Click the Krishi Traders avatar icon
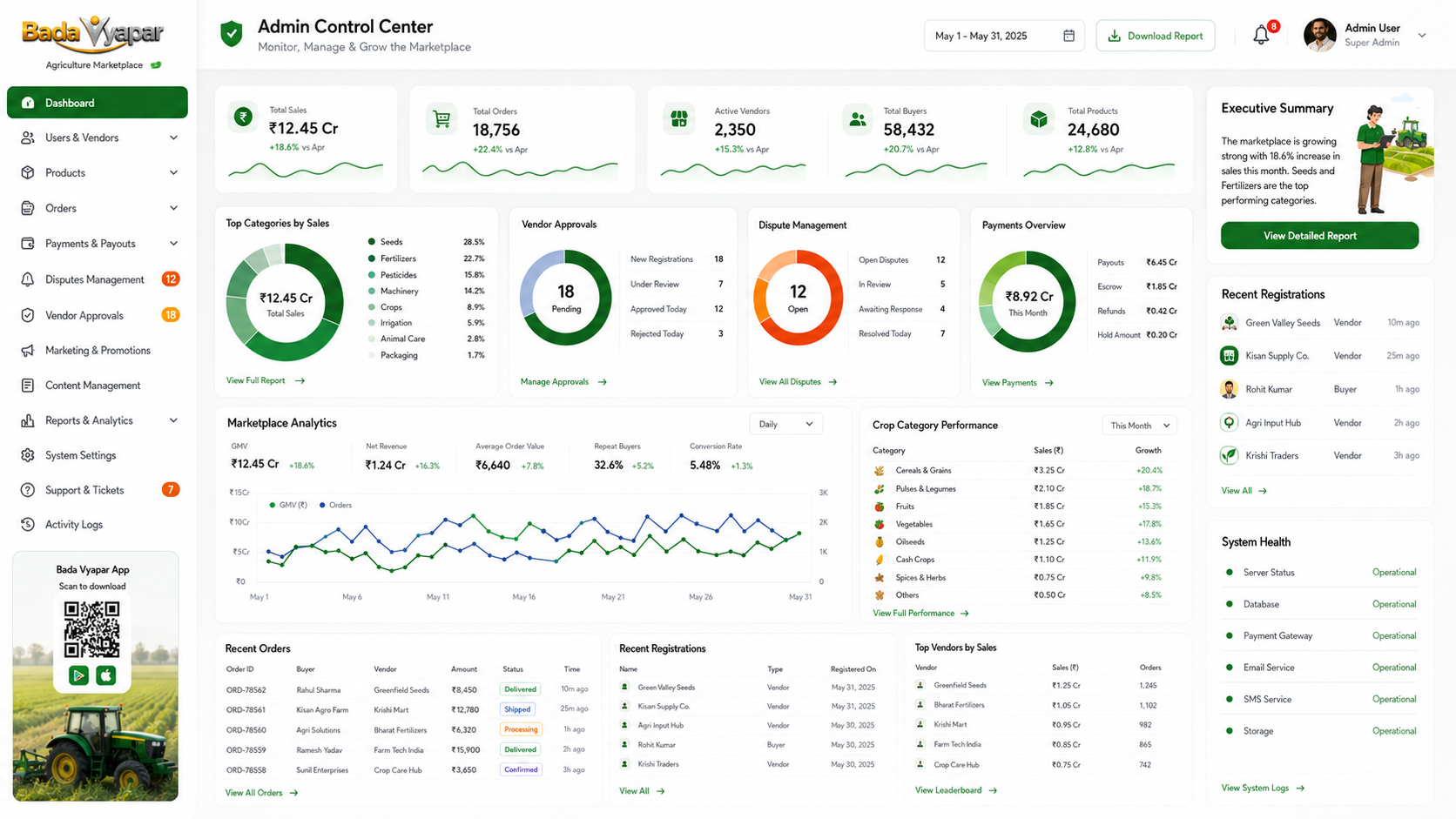The image size is (1456, 819). pyautogui.click(x=1229, y=455)
